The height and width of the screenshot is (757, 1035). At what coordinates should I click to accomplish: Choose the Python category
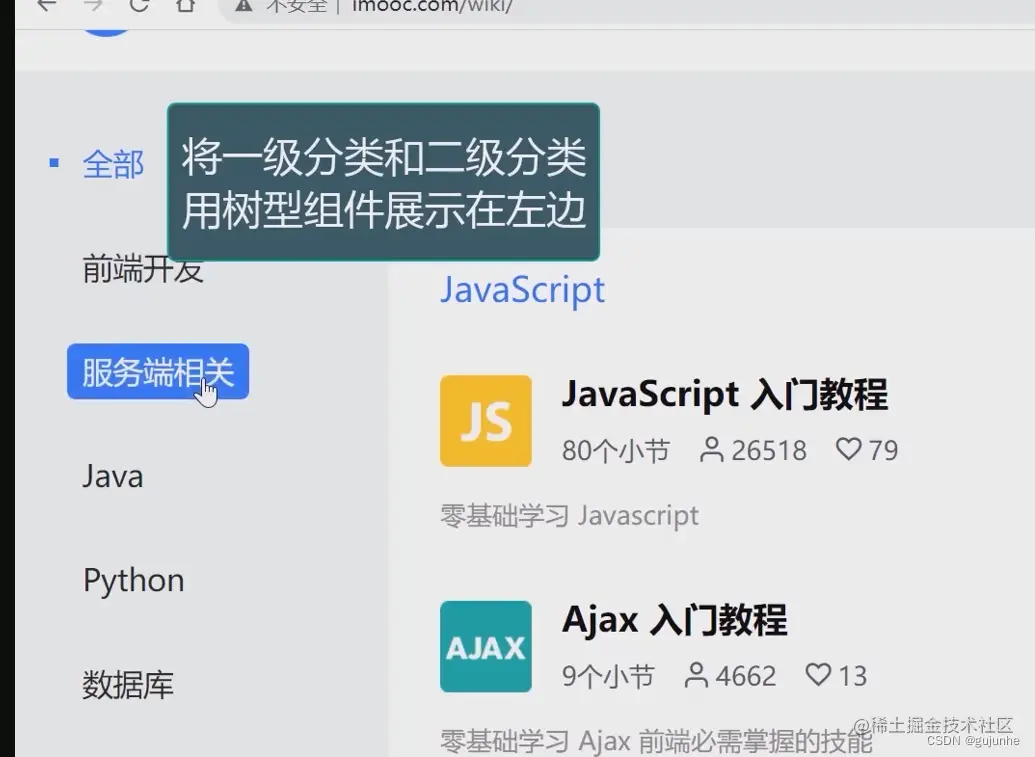tap(133, 581)
